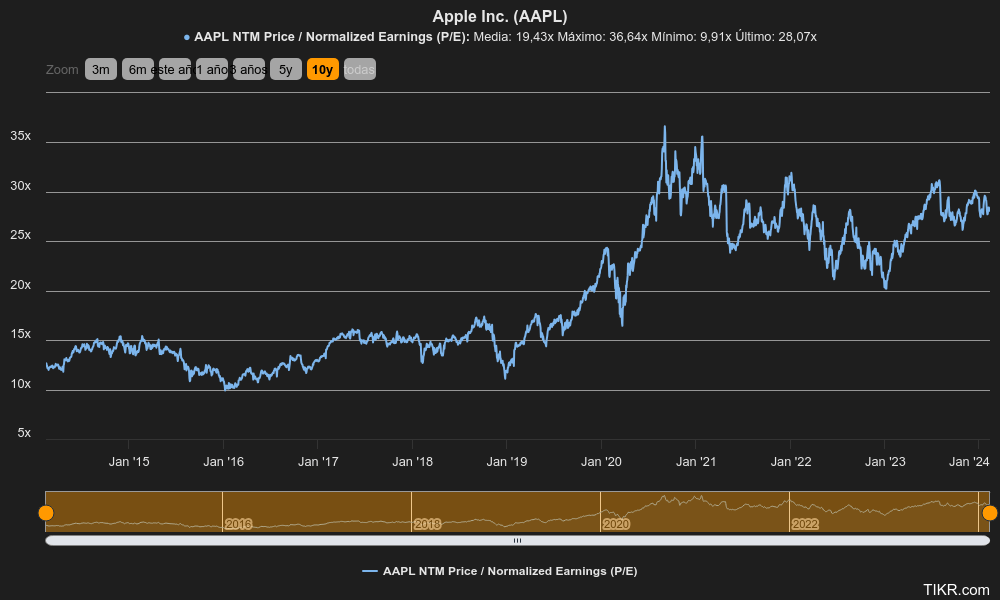Click the 'Último: 28,07x' statistic text
Screen dimensions: 1000x600
[776, 37]
